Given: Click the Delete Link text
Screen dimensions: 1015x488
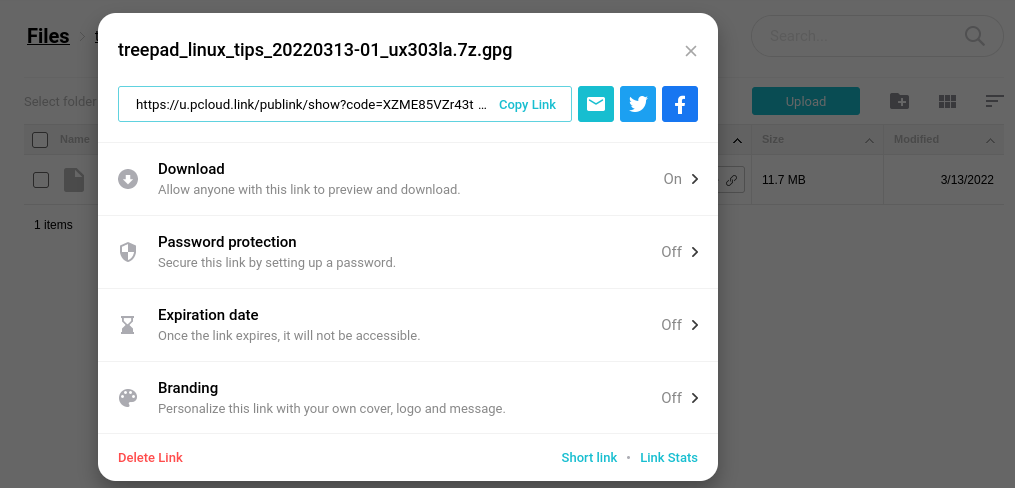Looking at the screenshot, I should (x=150, y=458).
